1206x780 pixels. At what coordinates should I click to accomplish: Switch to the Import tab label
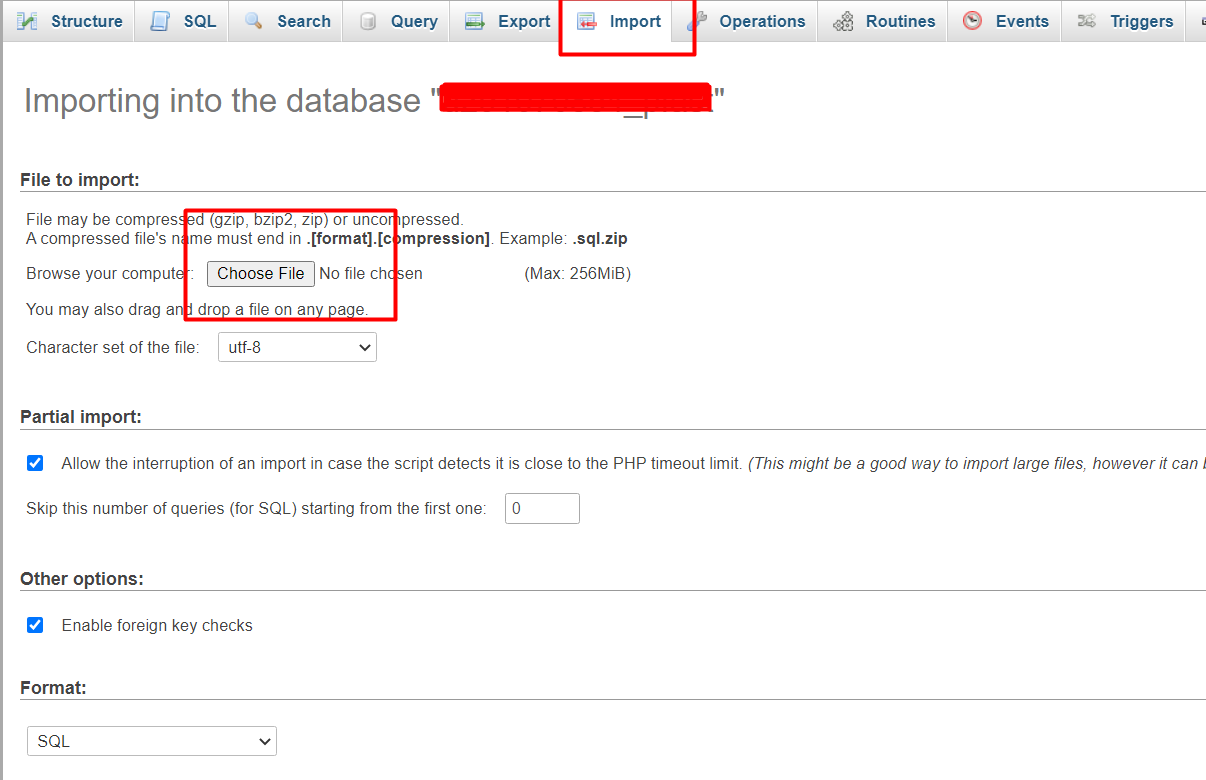pos(635,21)
